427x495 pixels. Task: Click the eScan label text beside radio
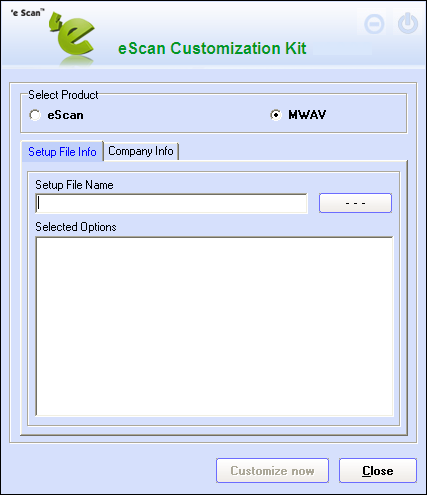pos(65,115)
